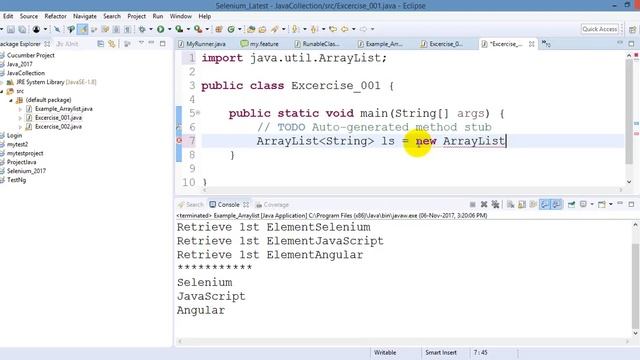Click the Back navigation arrow icon
640x360 pixels.
click(345, 29)
